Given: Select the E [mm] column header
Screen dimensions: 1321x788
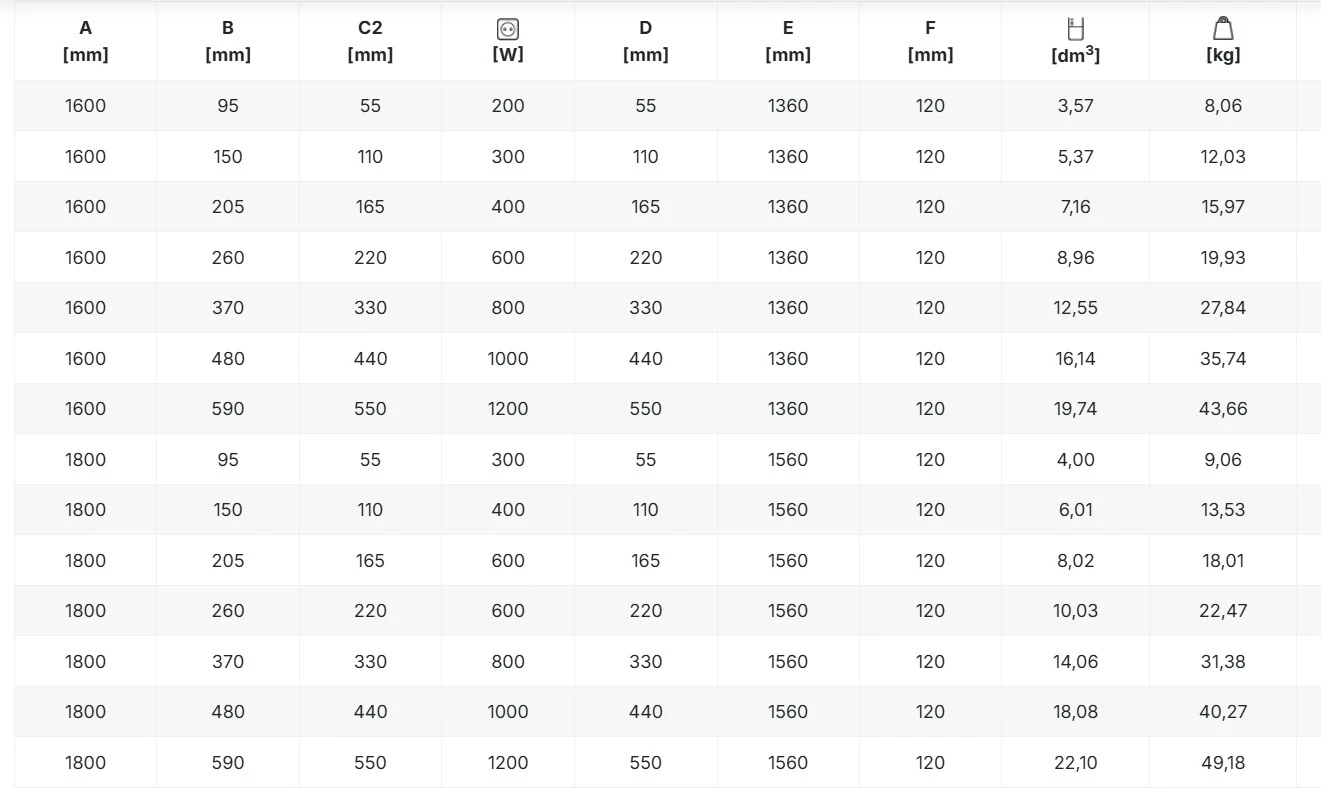Looking at the screenshot, I should tap(788, 41).
